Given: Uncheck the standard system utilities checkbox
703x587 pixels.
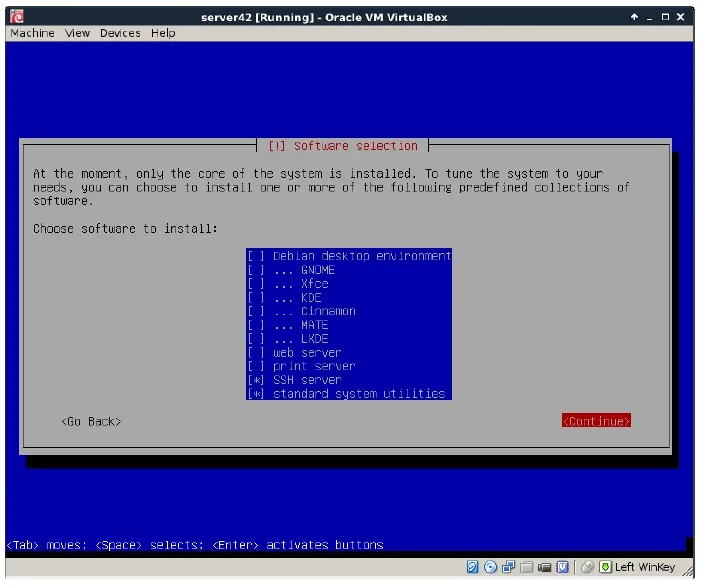Looking at the screenshot, I should coord(256,394).
